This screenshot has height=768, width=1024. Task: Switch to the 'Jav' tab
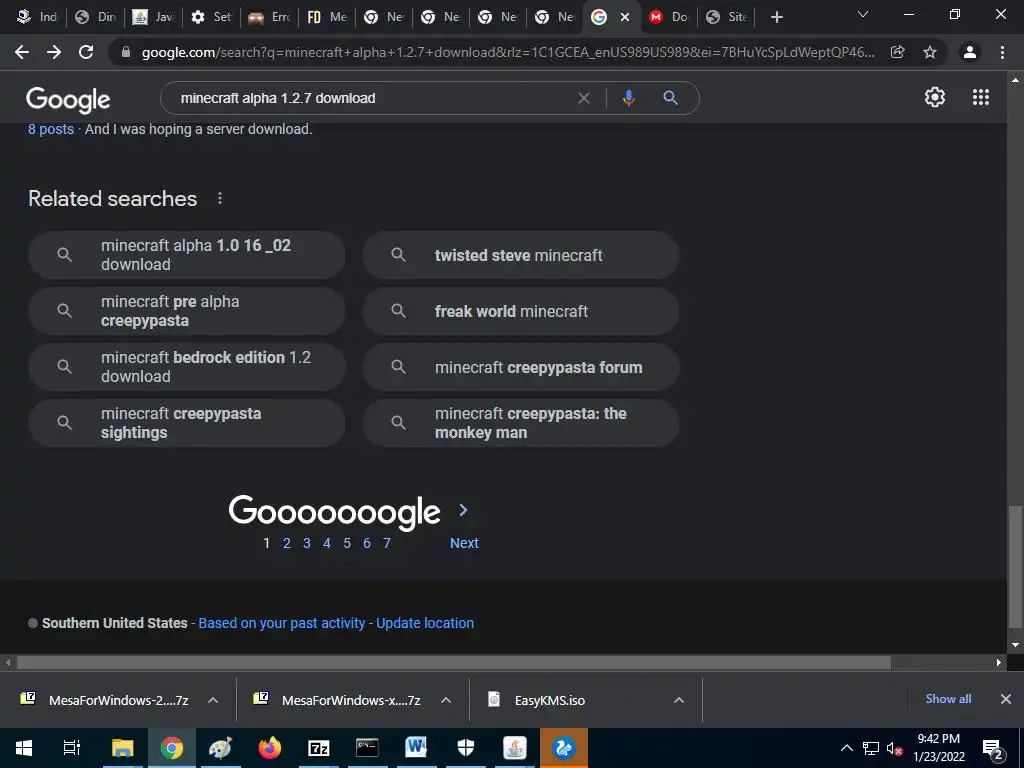point(152,17)
